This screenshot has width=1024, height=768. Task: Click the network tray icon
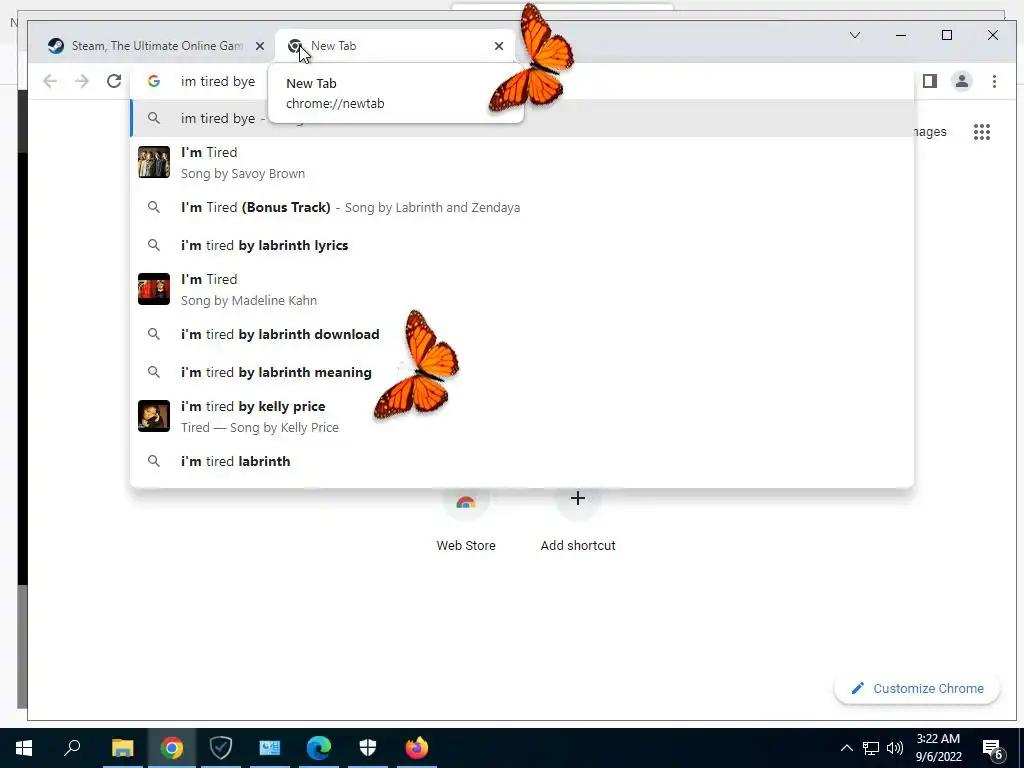click(871, 748)
